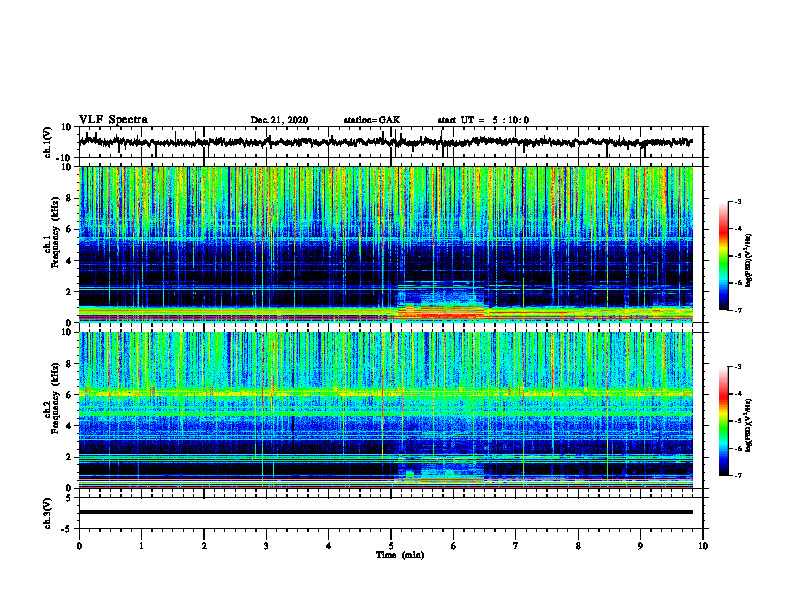Click the "VLF Spectra" plot title
This screenshot has height=612, width=792.
pos(113,120)
